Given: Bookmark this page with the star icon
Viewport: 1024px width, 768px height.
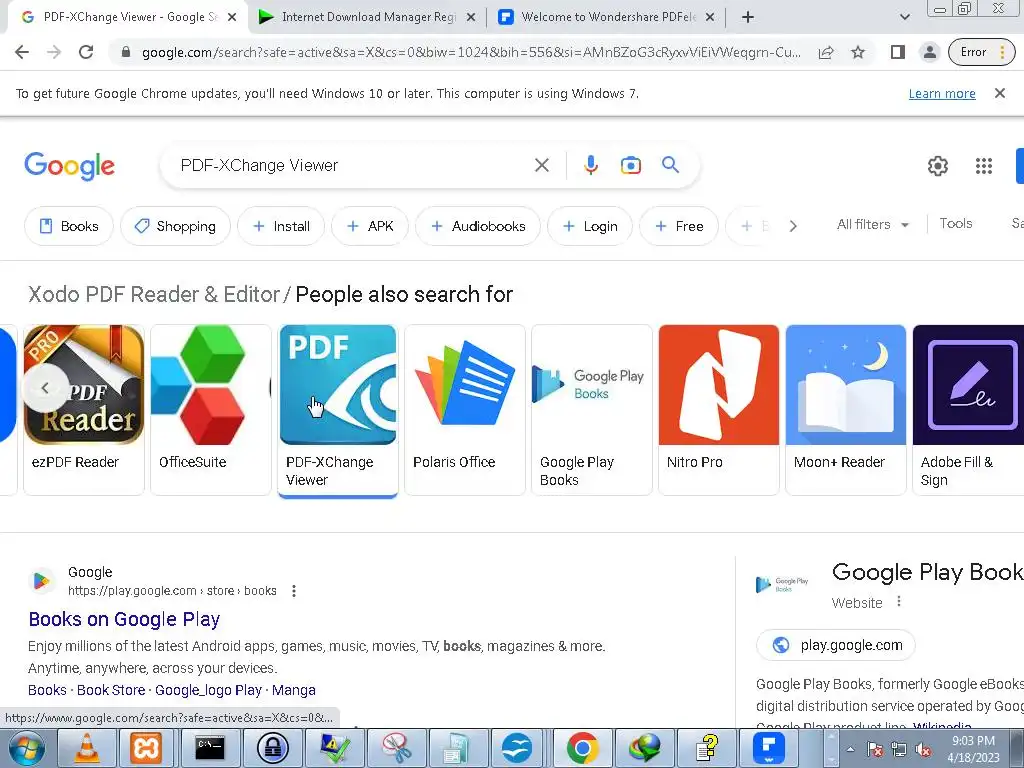Looking at the screenshot, I should (858, 52).
